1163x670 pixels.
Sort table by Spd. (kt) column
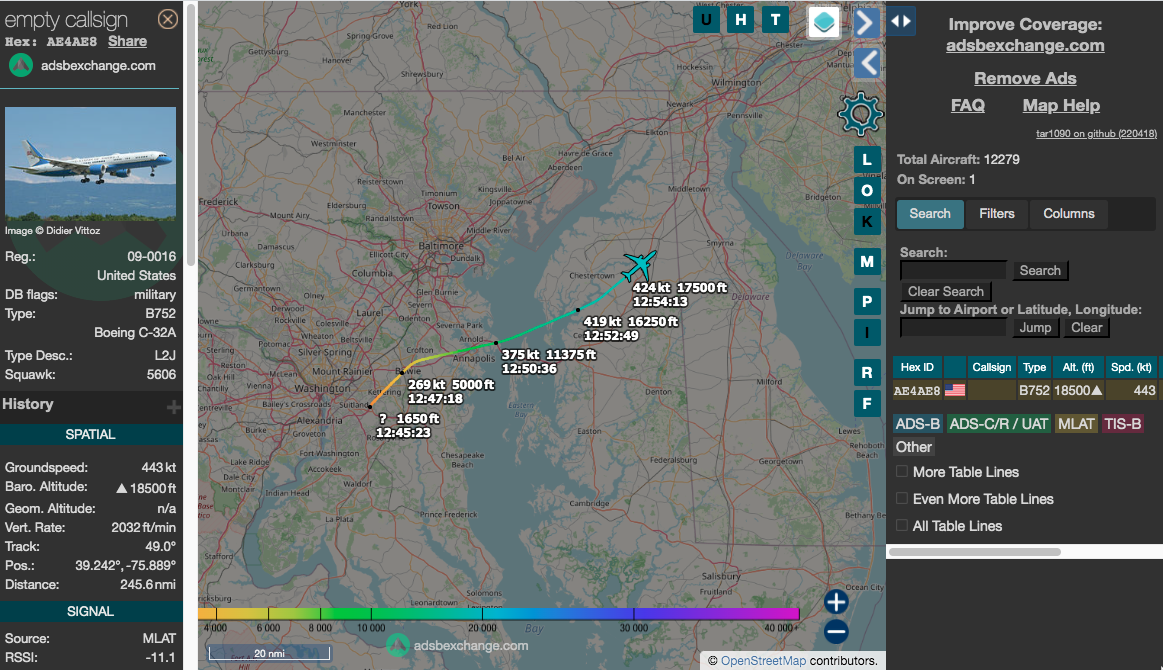(1131, 367)
